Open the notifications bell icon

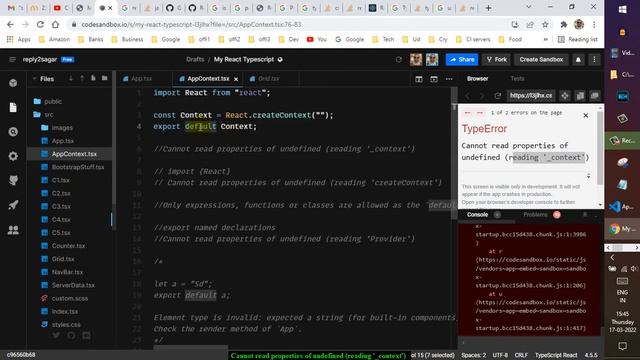click(x=578, y=60)
